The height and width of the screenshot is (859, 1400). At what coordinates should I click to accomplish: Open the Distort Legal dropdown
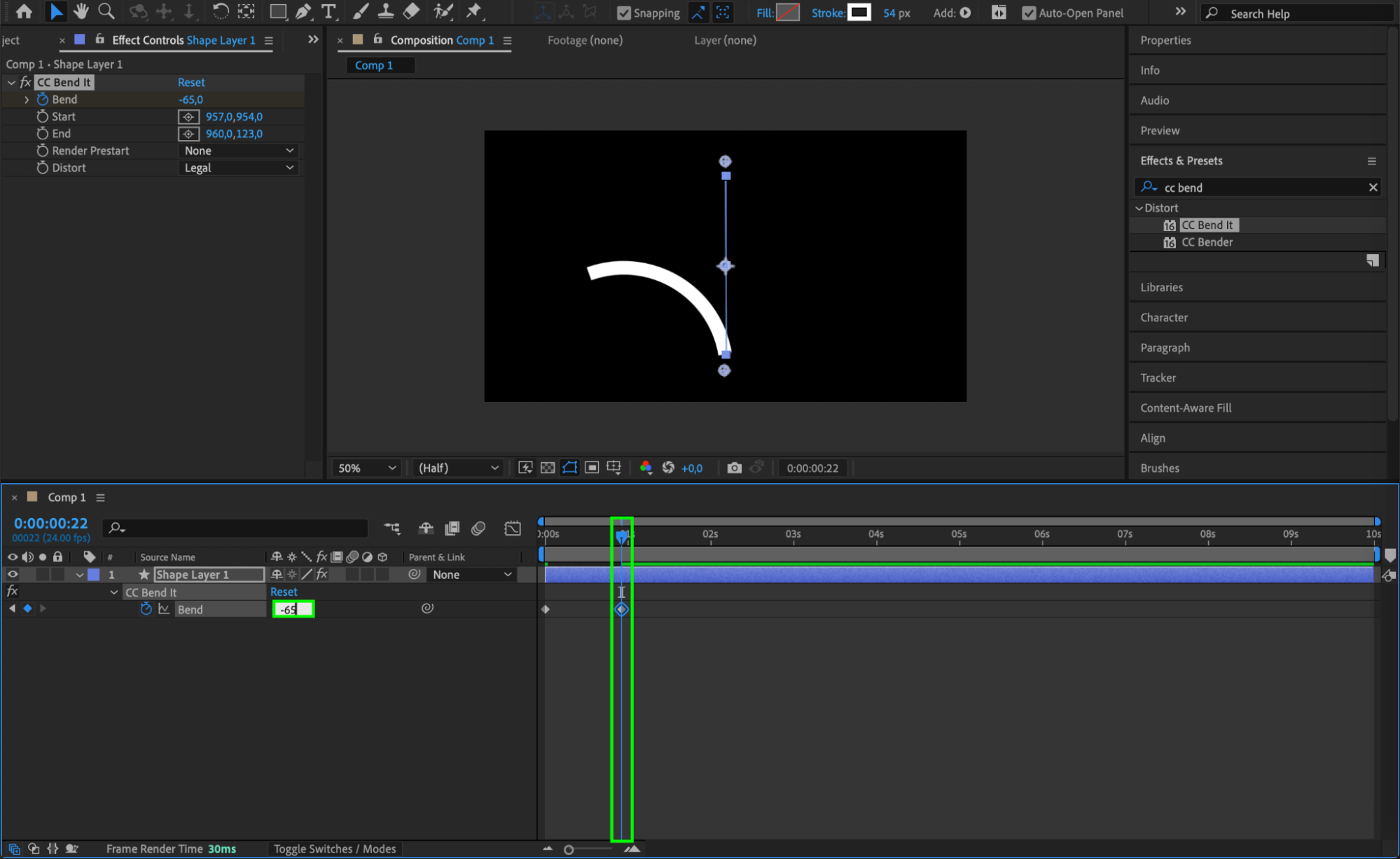pos(239,168)
